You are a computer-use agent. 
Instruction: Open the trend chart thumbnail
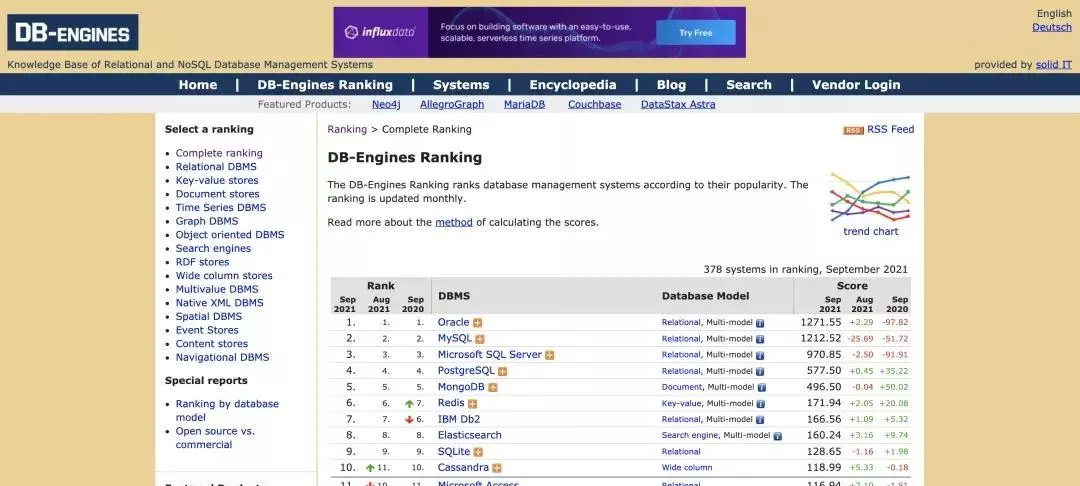tap(870, 198)
